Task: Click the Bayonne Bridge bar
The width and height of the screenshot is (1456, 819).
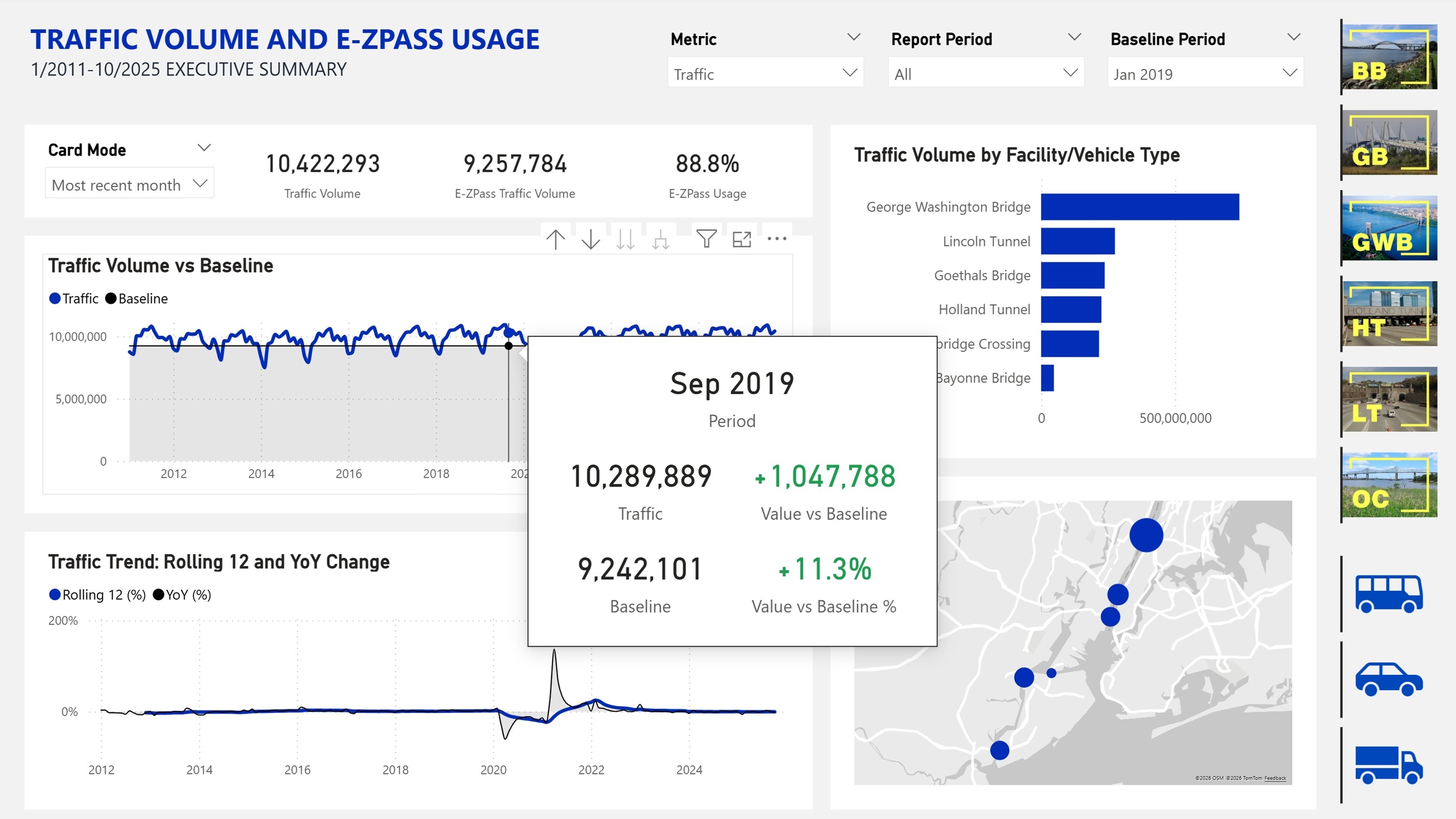Action: [1048, 378]
